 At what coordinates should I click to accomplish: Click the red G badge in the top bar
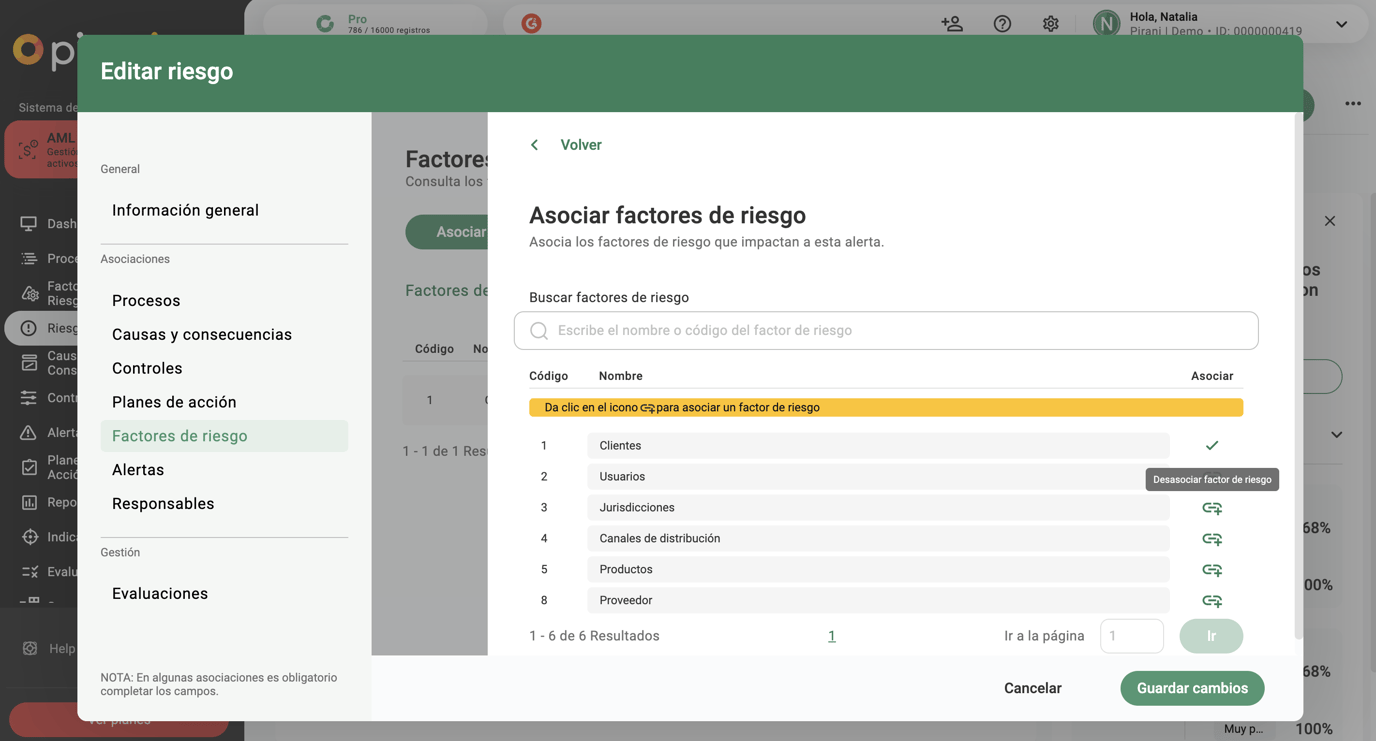531,23
